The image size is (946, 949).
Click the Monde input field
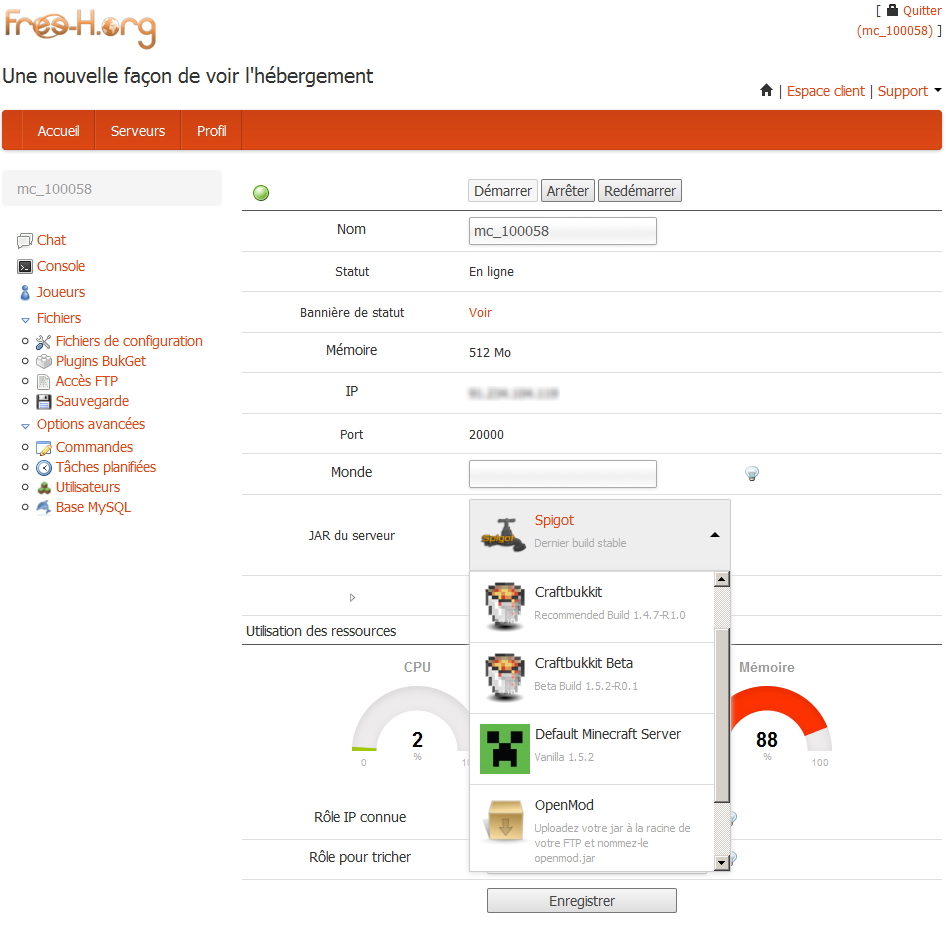(x=562, y=474)
